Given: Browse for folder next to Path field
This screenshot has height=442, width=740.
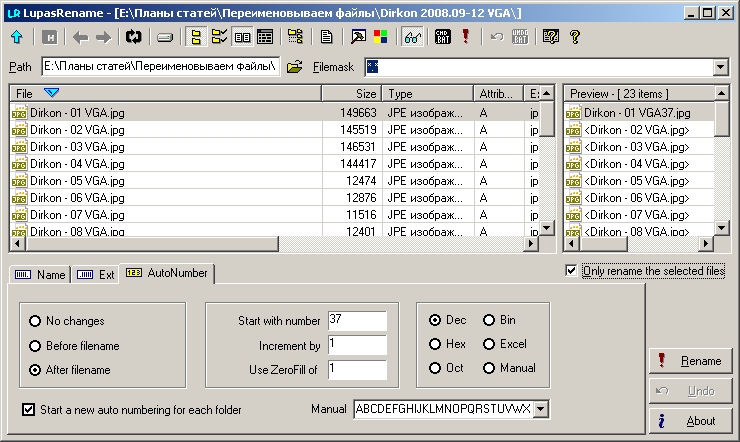Looking at the screenshot, I should pos(294,67).
